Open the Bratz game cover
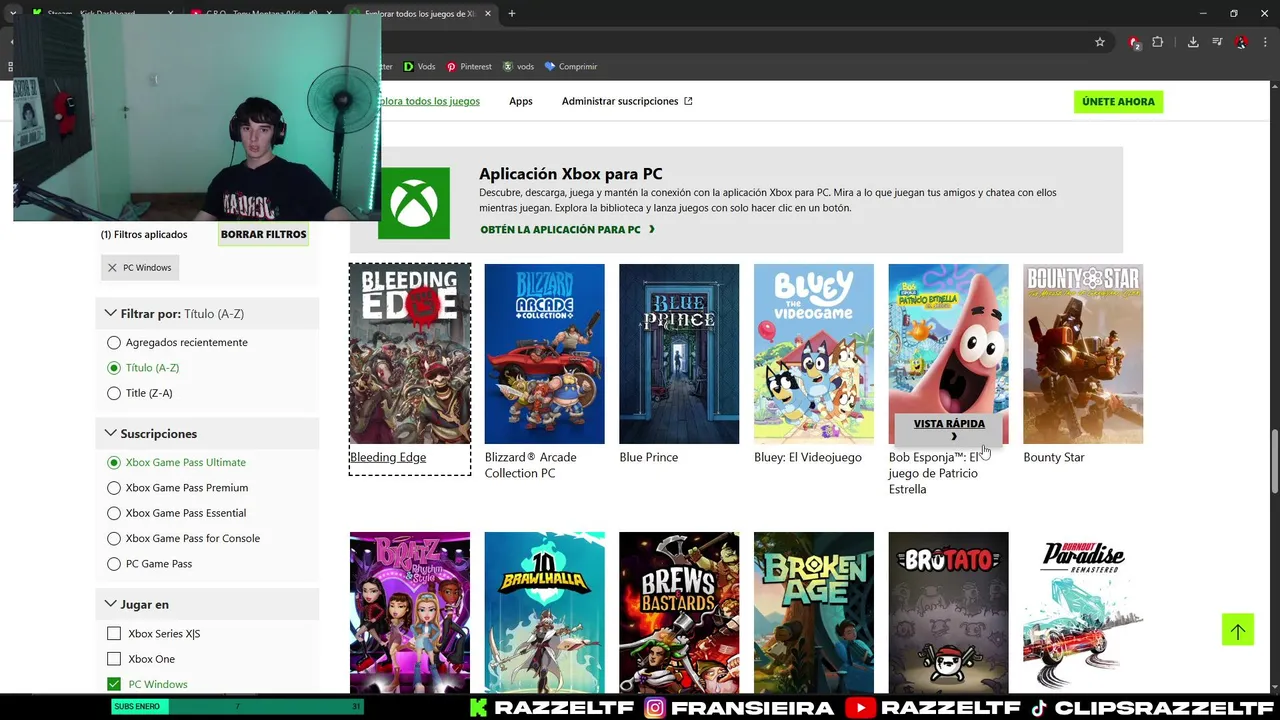 coord(410,612)
